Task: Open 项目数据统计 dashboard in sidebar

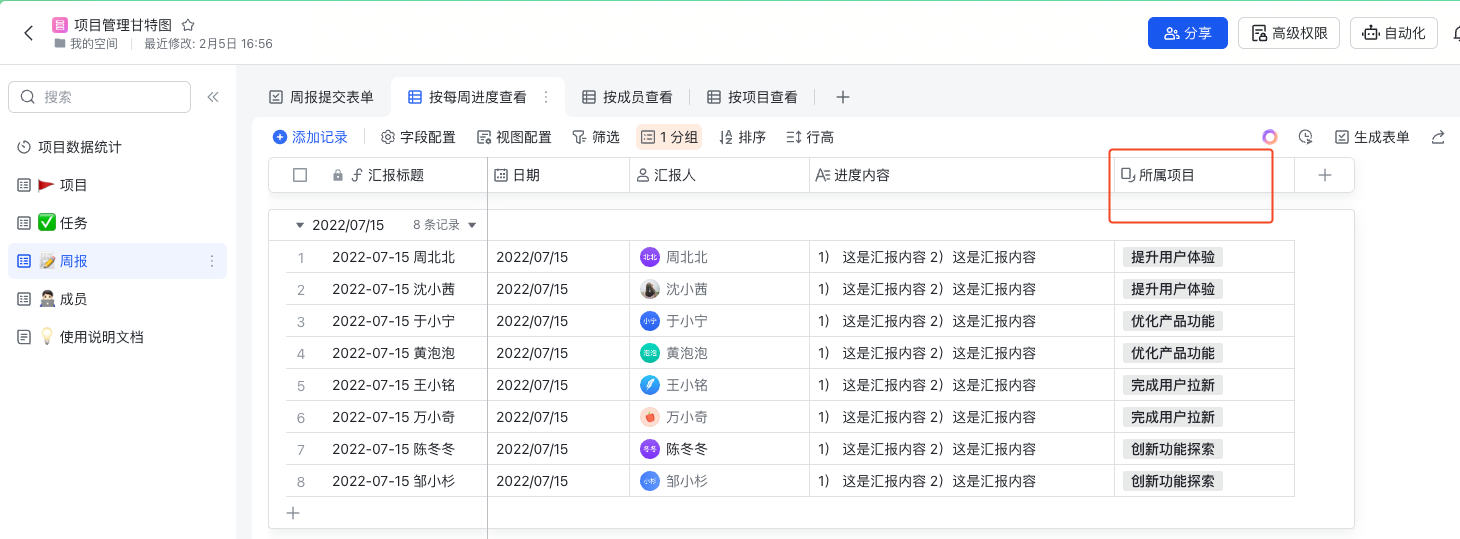Action: (117, 147)
